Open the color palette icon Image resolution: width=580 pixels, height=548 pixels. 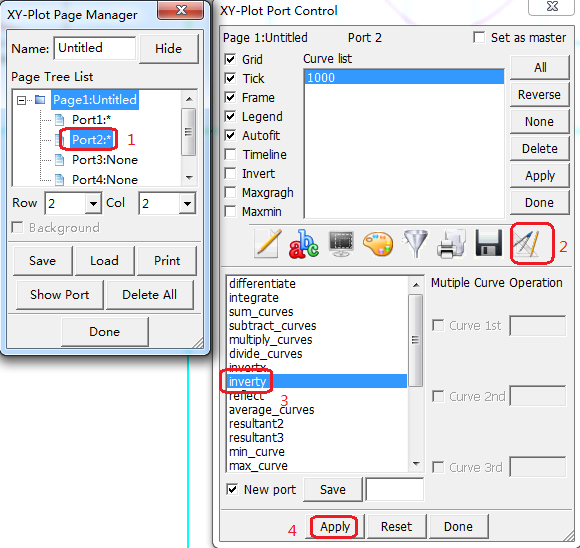tap(378, 243)
